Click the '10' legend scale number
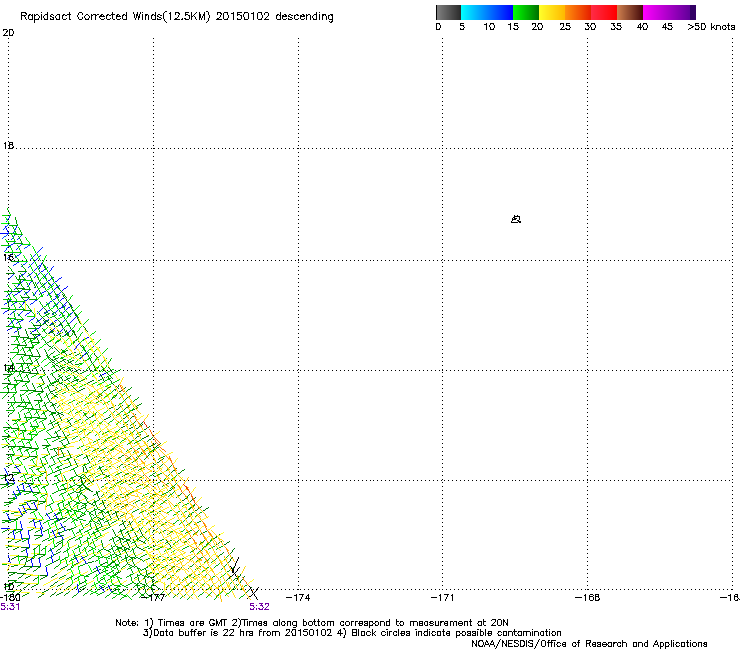740x650 pixels. 489,27
